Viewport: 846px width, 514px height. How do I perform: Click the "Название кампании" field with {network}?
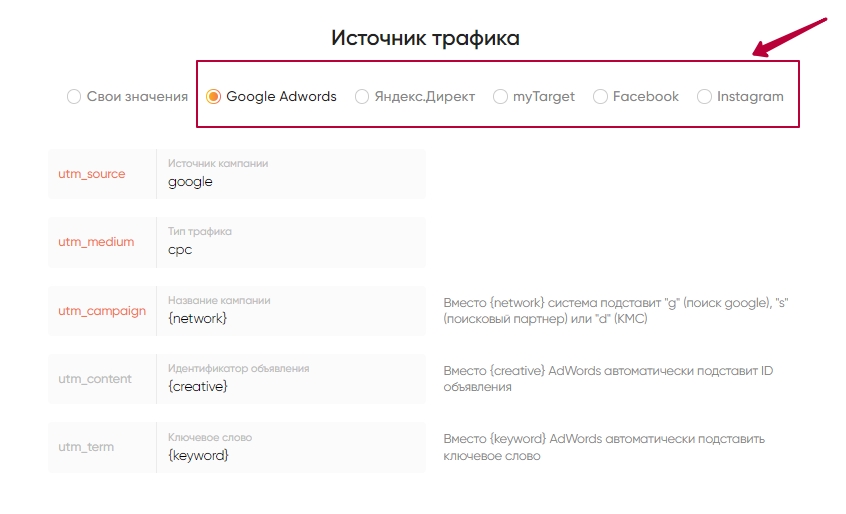click(x=290, y=318)
